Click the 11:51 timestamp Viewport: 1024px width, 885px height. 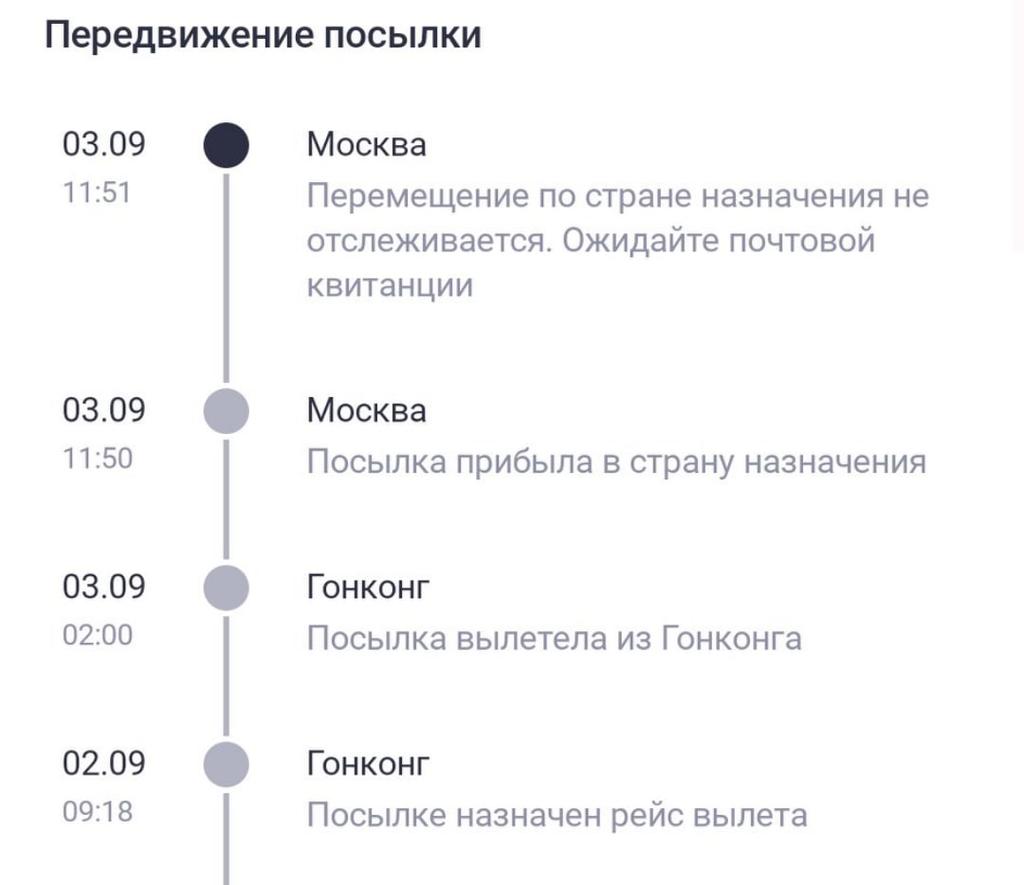click(97, 193)
